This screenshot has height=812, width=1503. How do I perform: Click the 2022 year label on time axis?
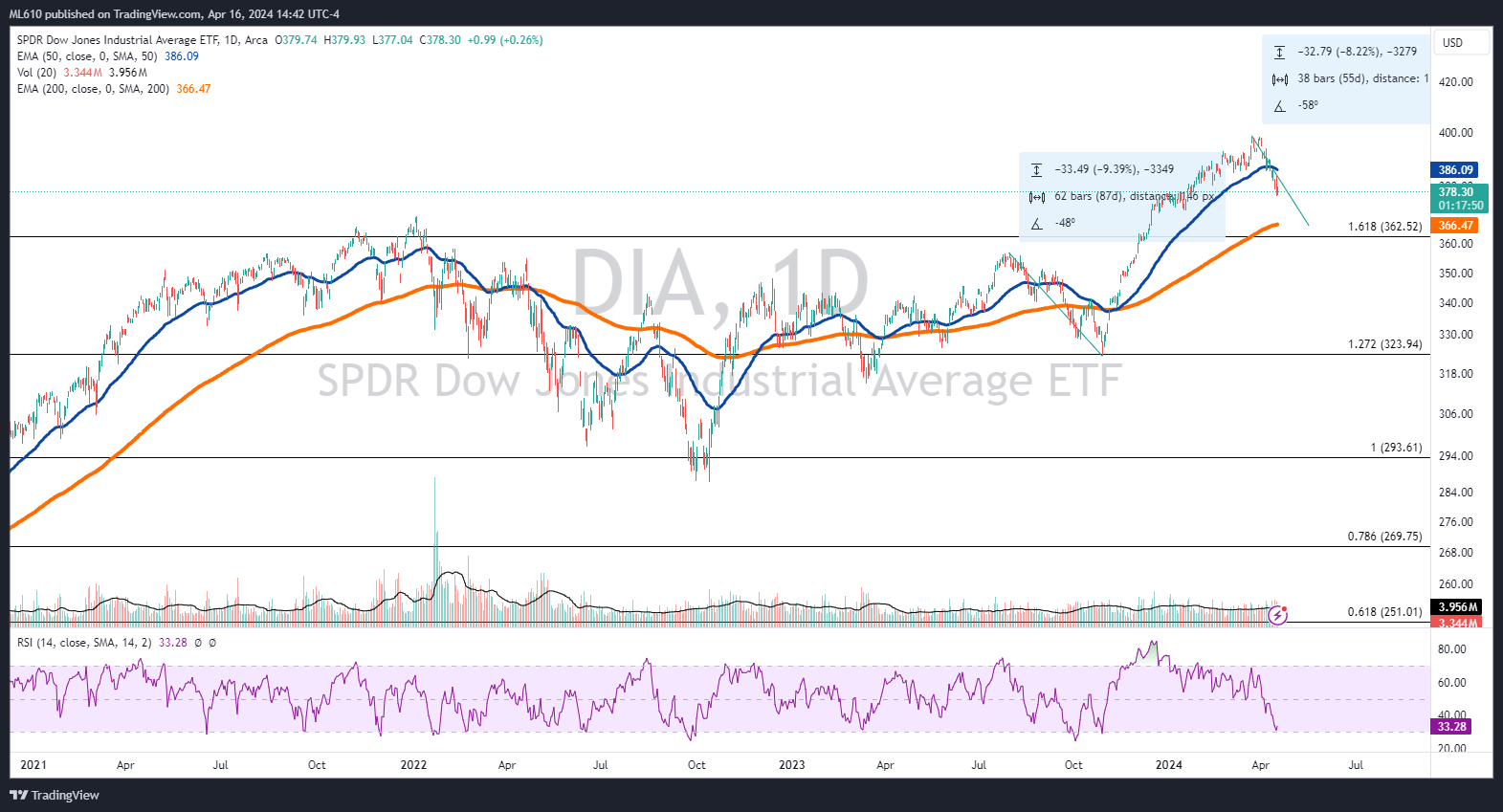pyautogui.click(x=413, y=765)
